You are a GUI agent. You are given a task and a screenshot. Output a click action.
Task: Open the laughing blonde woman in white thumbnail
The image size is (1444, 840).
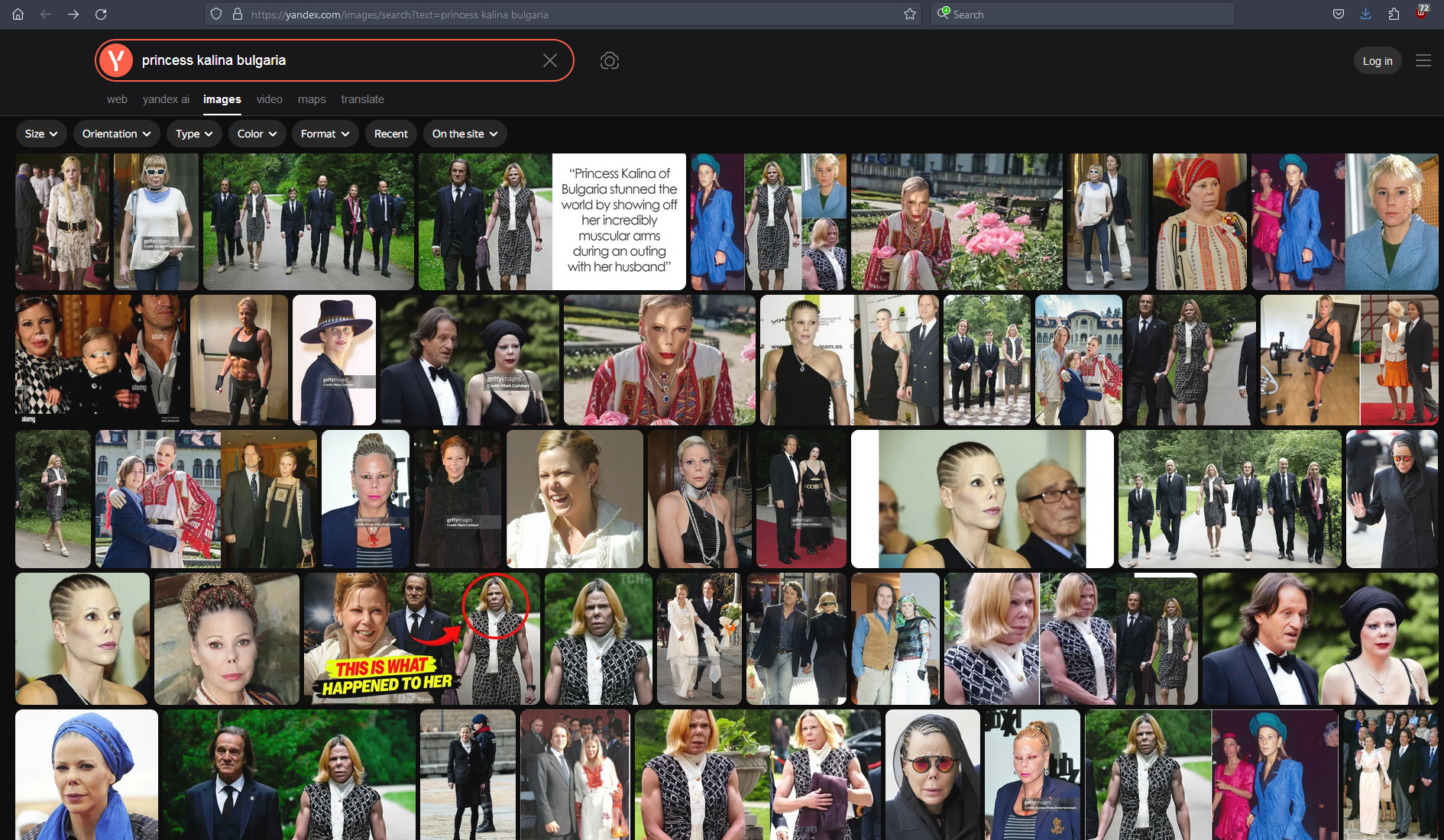pos(575,499)
